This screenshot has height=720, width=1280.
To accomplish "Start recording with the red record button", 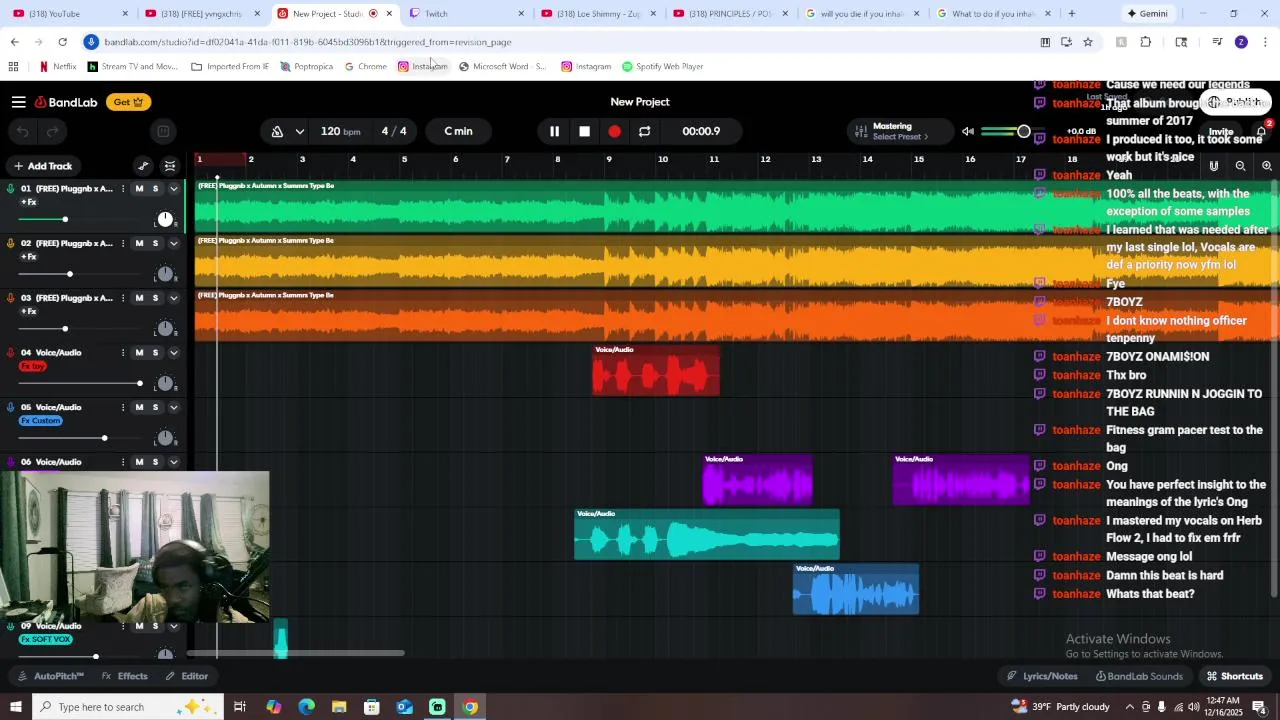I will coord(615,131).
